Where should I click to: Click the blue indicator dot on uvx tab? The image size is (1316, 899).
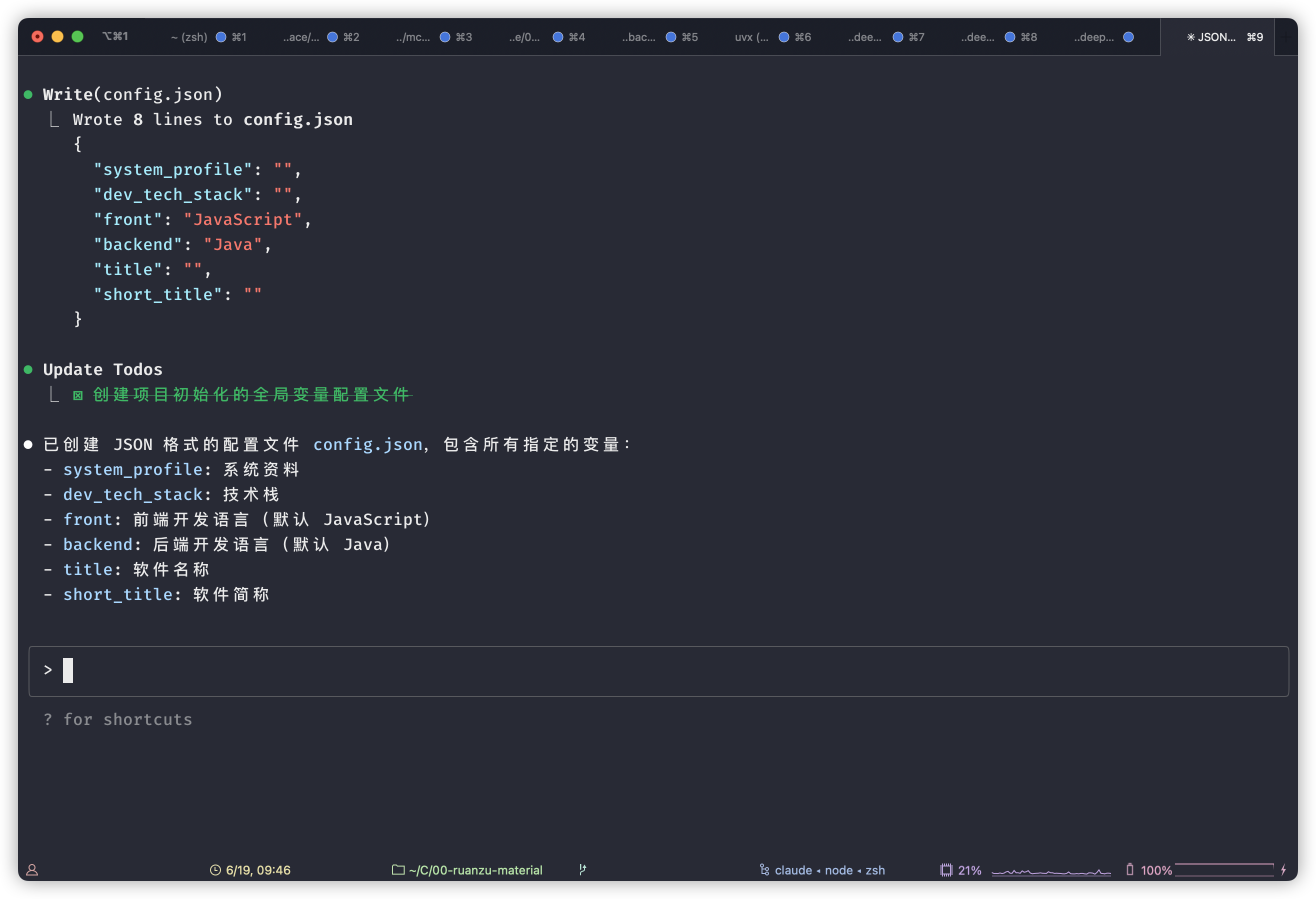click(x=783, y=37)
